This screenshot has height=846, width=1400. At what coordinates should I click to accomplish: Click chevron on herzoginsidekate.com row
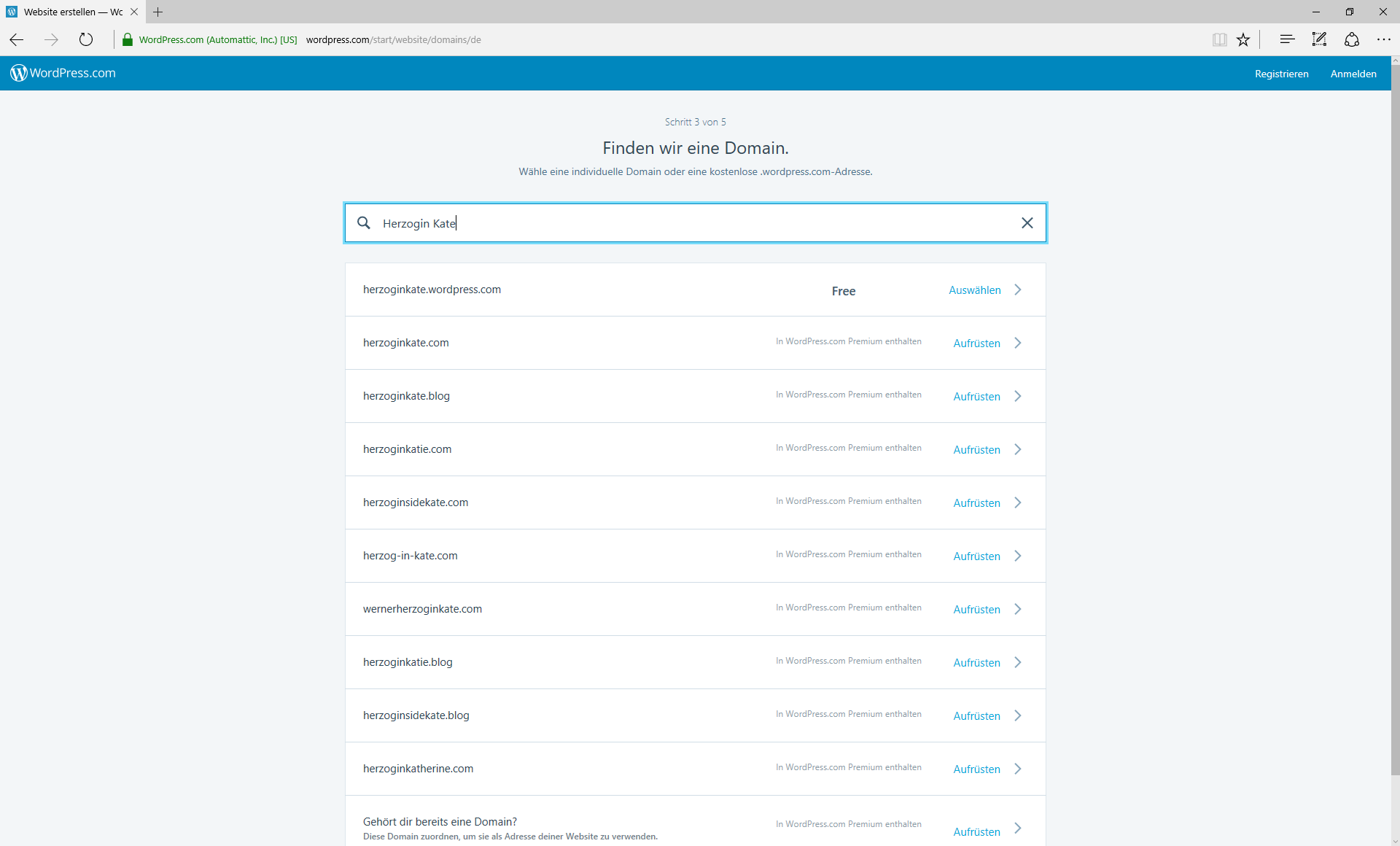pos(1018,502)
